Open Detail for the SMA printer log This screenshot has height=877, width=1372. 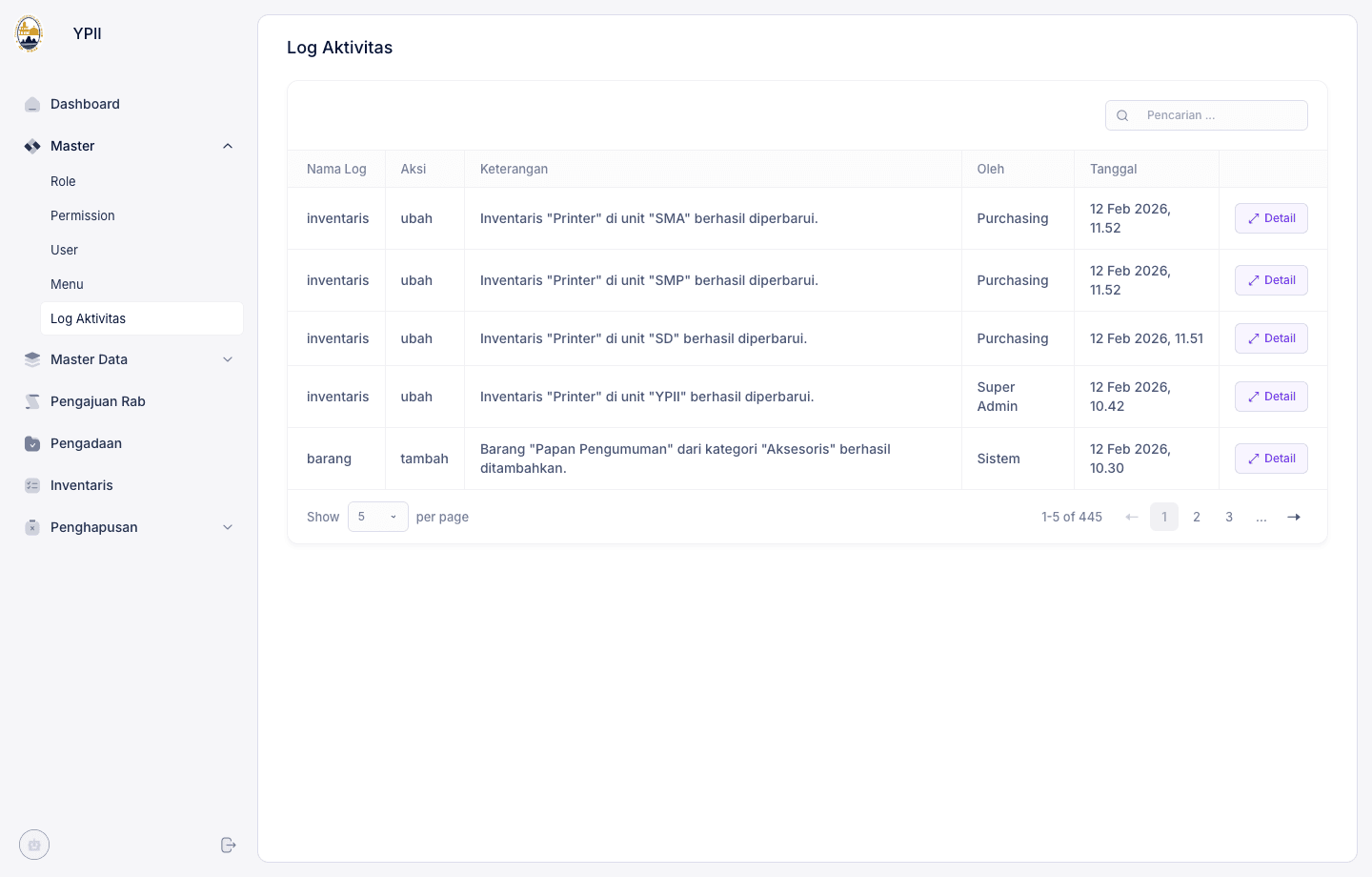(1271, 218)
